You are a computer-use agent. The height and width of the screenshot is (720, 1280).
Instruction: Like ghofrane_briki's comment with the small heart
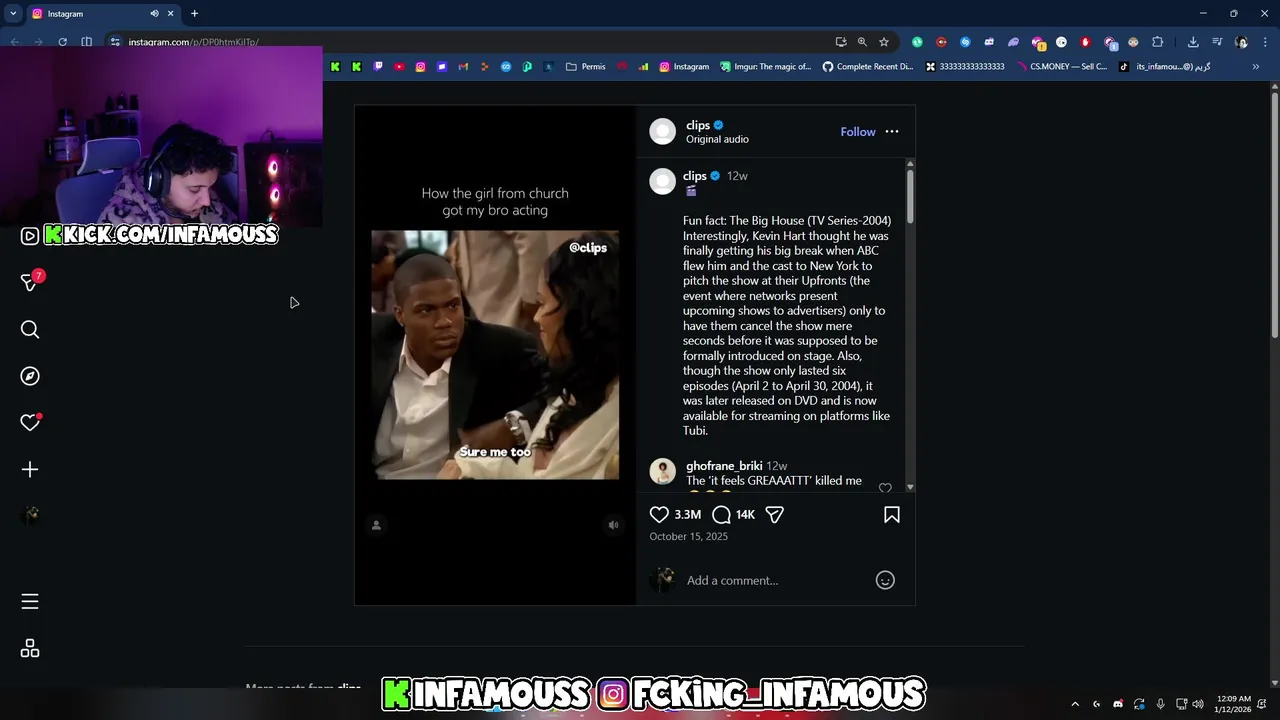click(885, 488)
